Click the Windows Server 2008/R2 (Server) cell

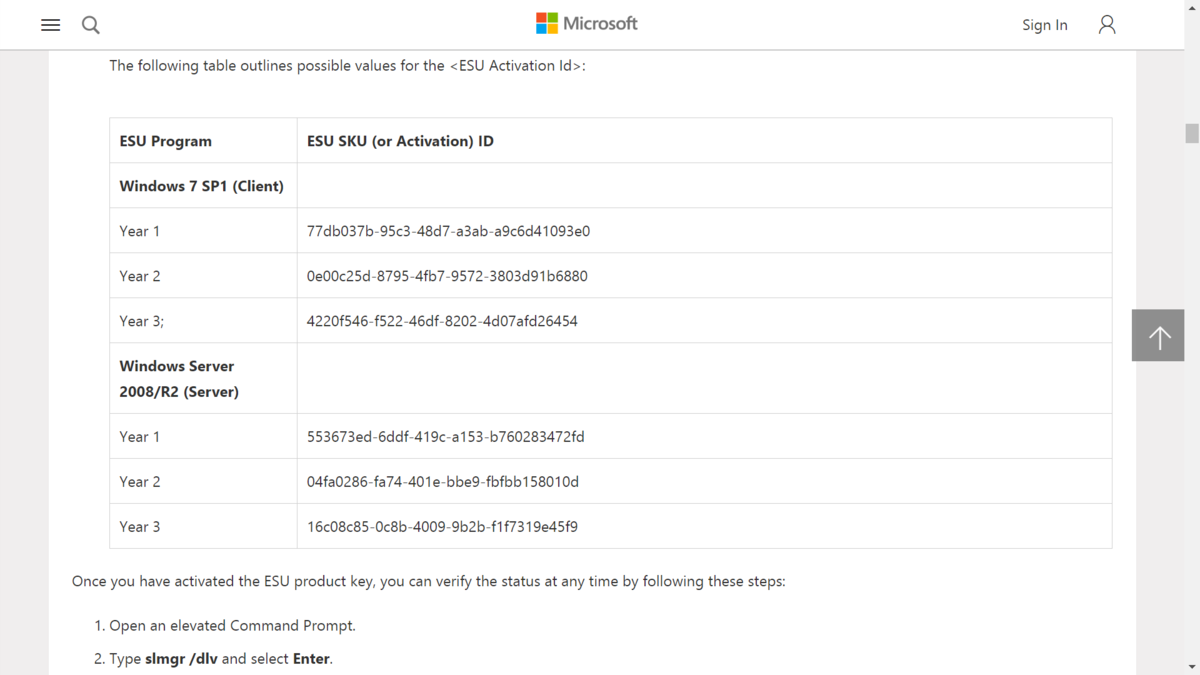click(203, 379)
